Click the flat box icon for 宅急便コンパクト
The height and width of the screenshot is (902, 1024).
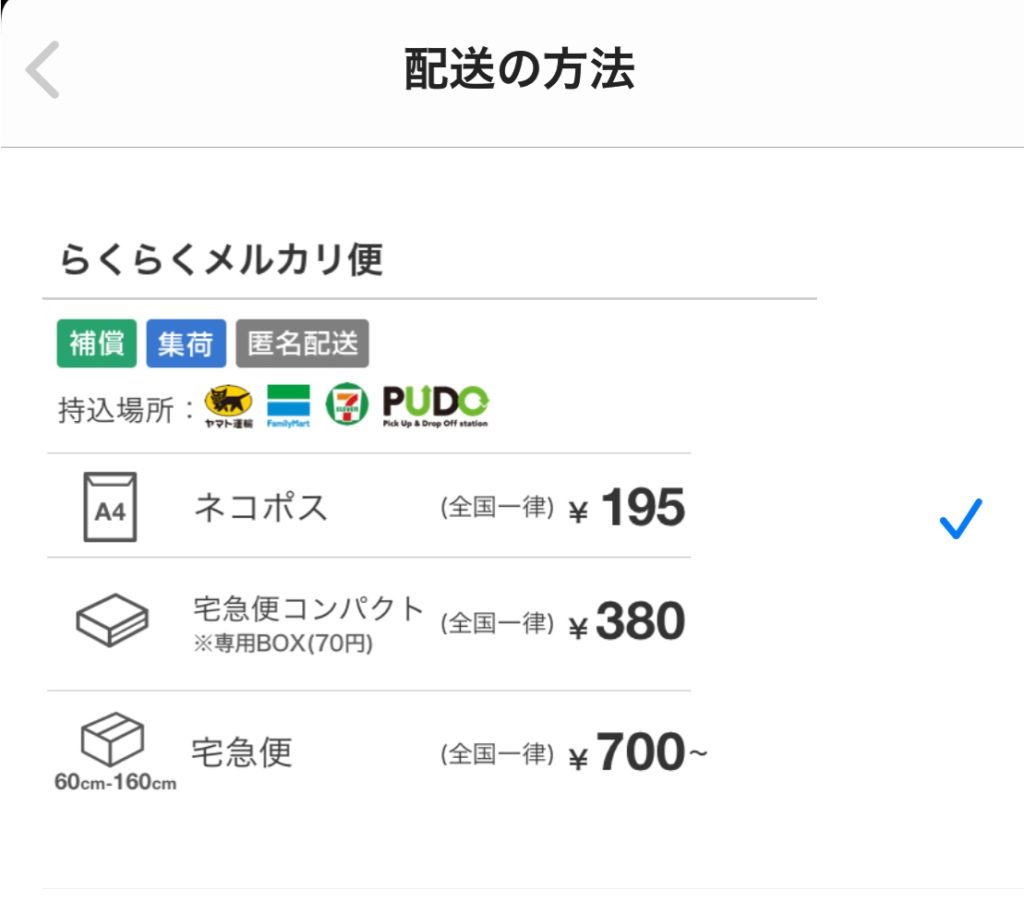(112, 620)
